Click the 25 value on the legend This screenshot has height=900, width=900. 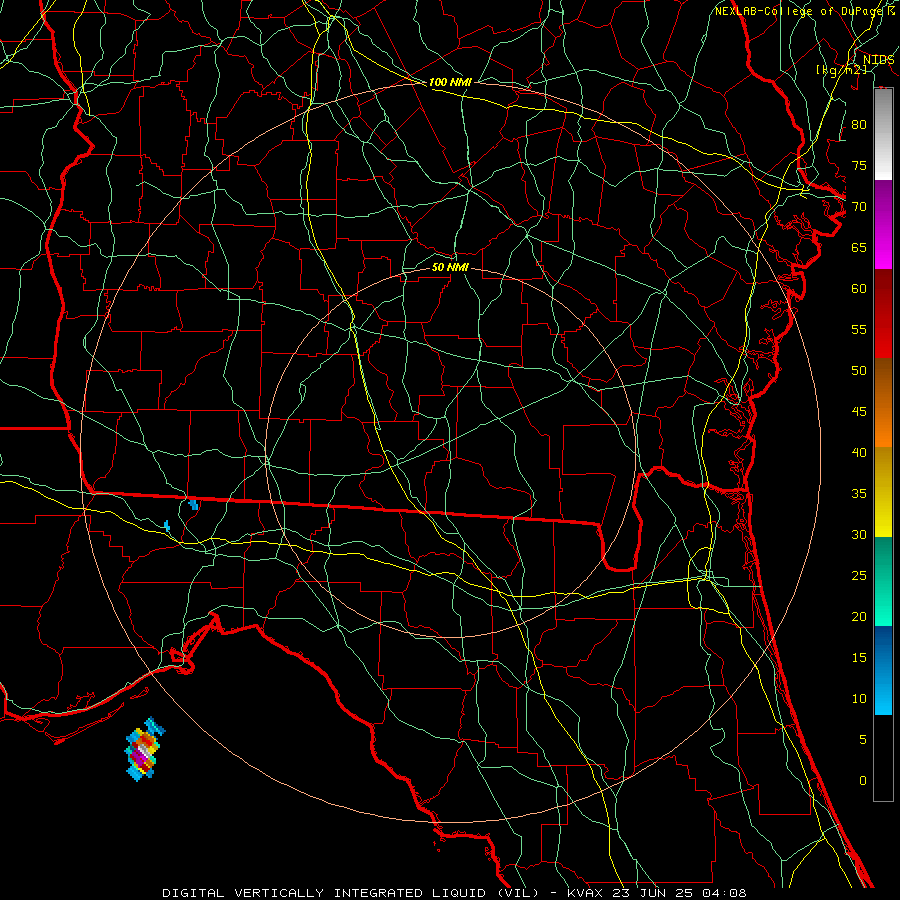[x=859, y=575]
